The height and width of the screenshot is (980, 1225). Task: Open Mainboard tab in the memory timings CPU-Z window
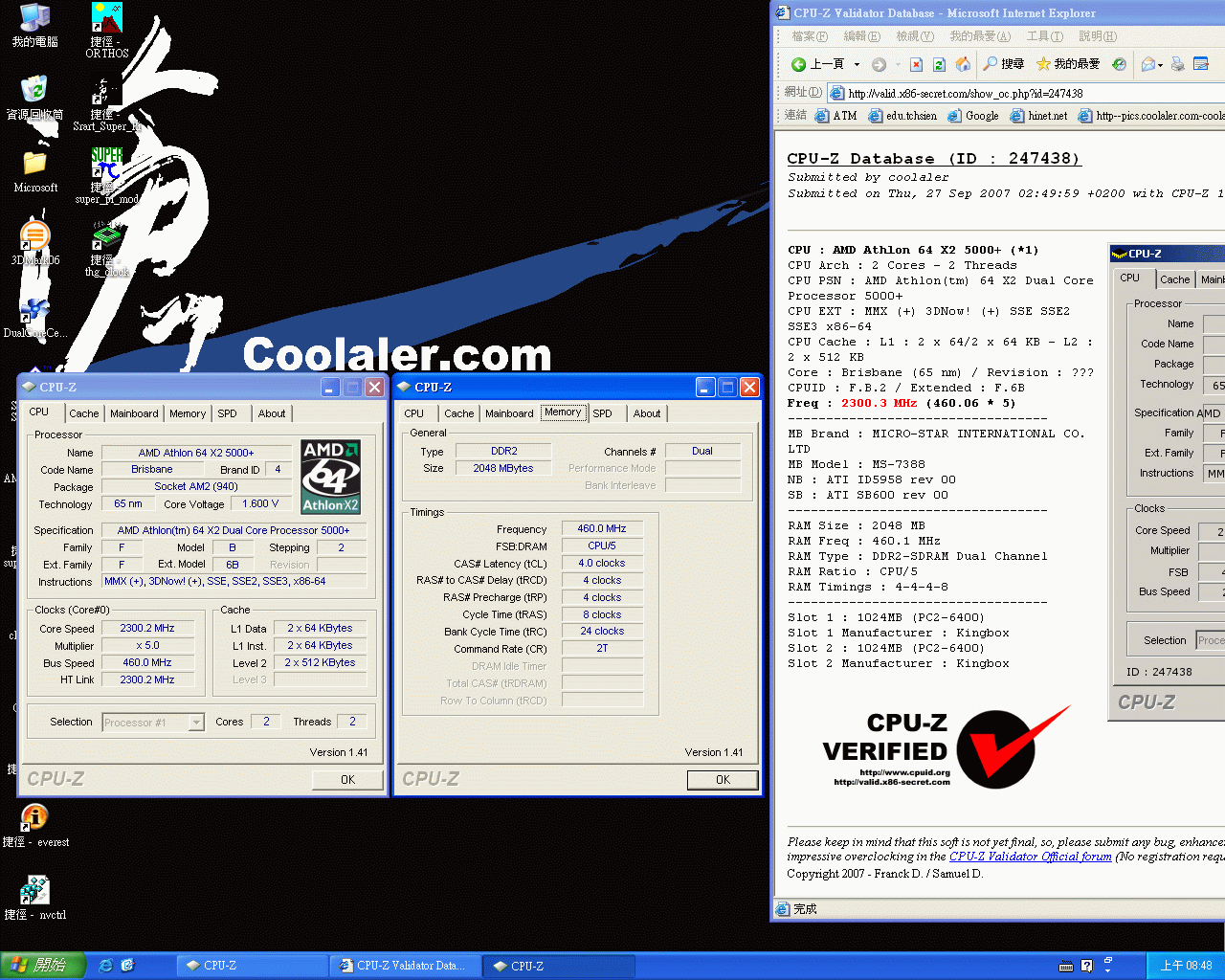click(x=509, y=413)
